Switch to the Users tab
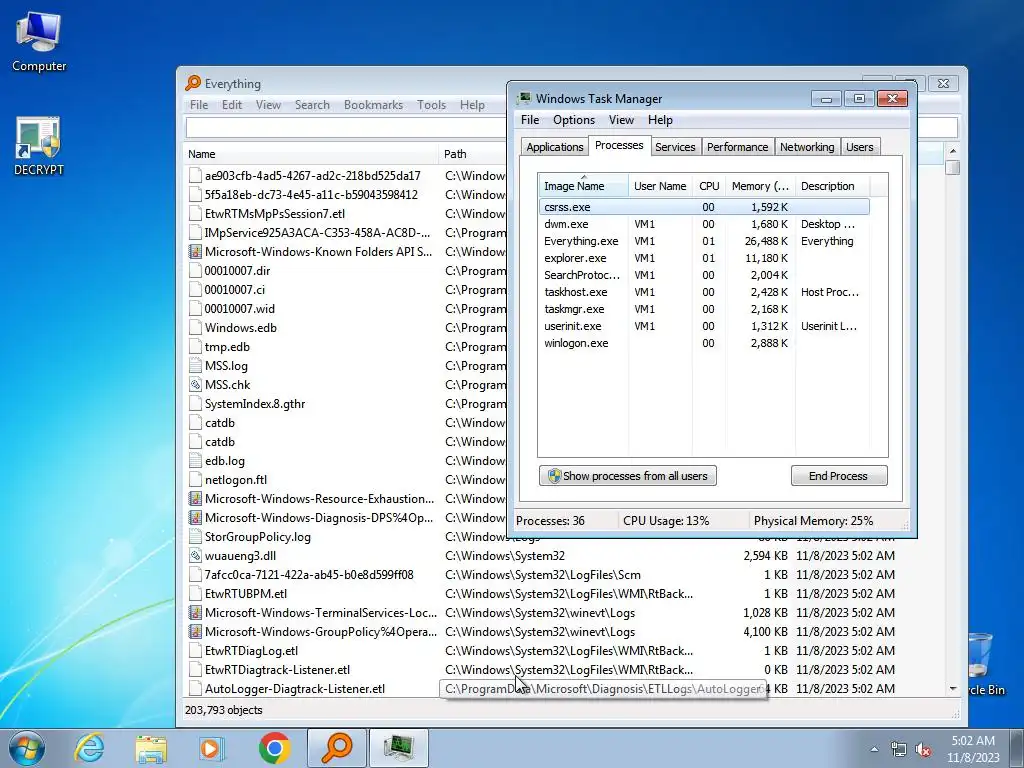This screenshot has width=1024, height=768. pos(859,147)
